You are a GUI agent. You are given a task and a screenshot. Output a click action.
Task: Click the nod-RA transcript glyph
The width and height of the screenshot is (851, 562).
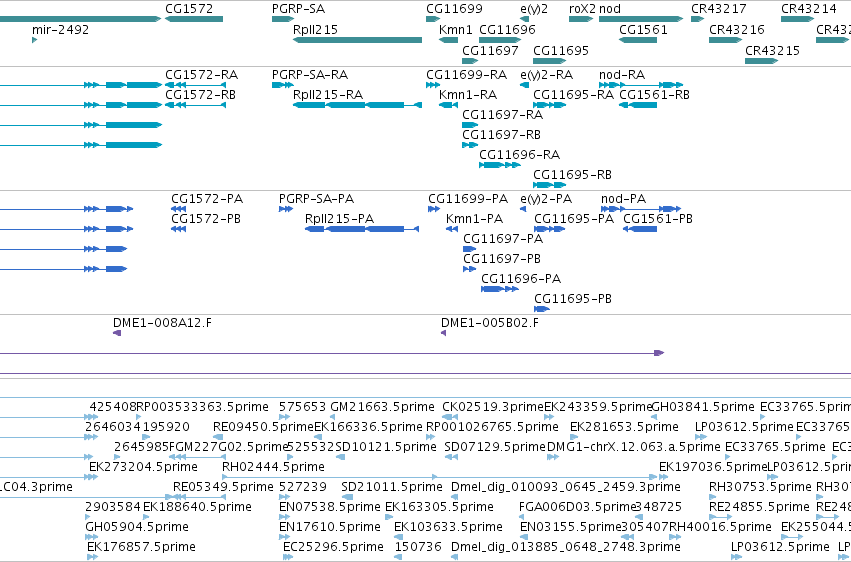coord(640,85)
